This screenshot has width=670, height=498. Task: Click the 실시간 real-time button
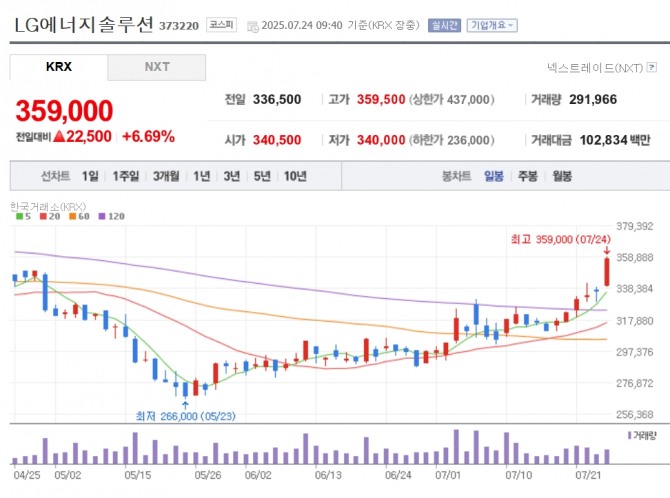(x=444, y=25)
